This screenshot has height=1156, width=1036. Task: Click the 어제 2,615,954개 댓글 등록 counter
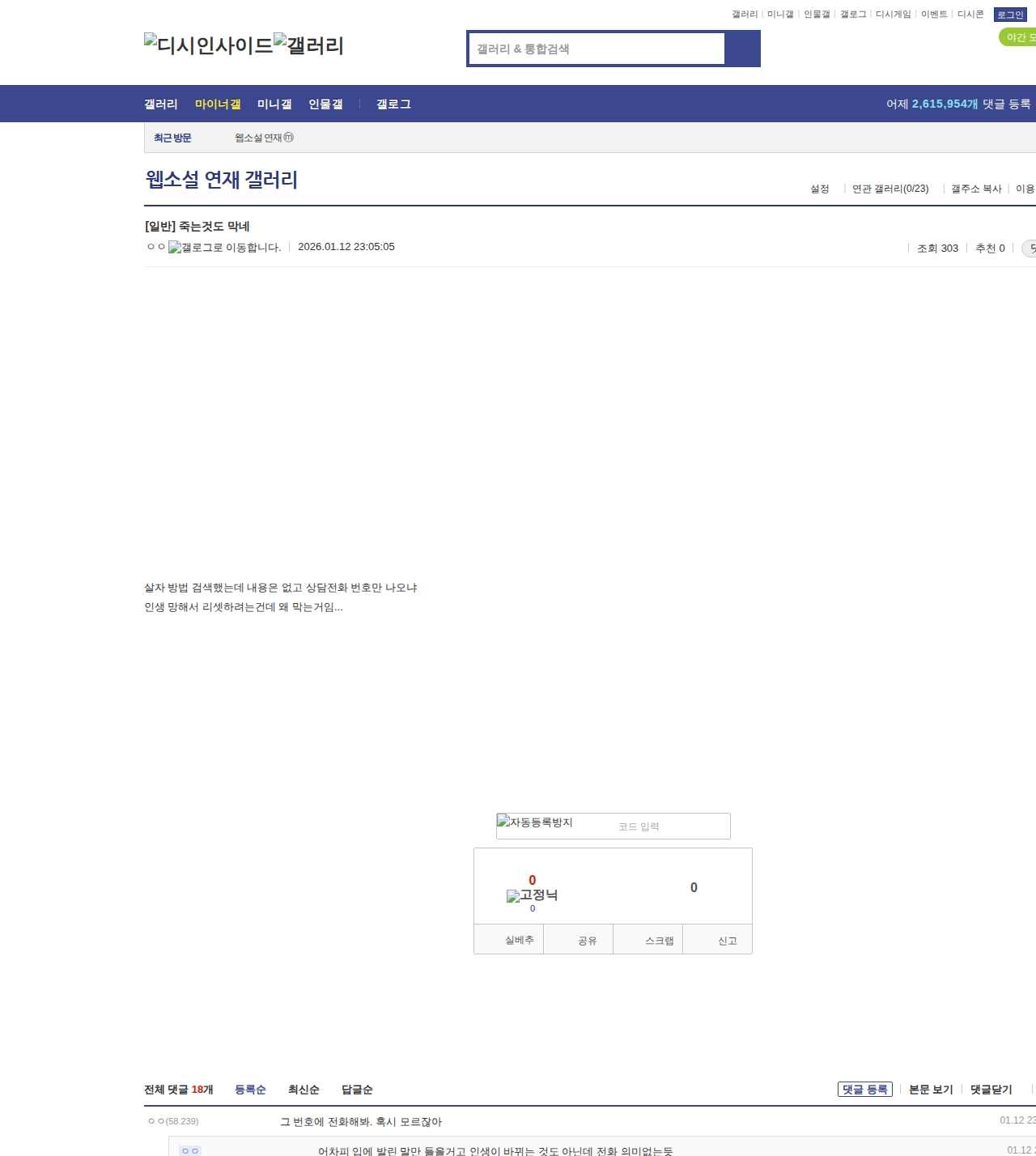point(958,104)
